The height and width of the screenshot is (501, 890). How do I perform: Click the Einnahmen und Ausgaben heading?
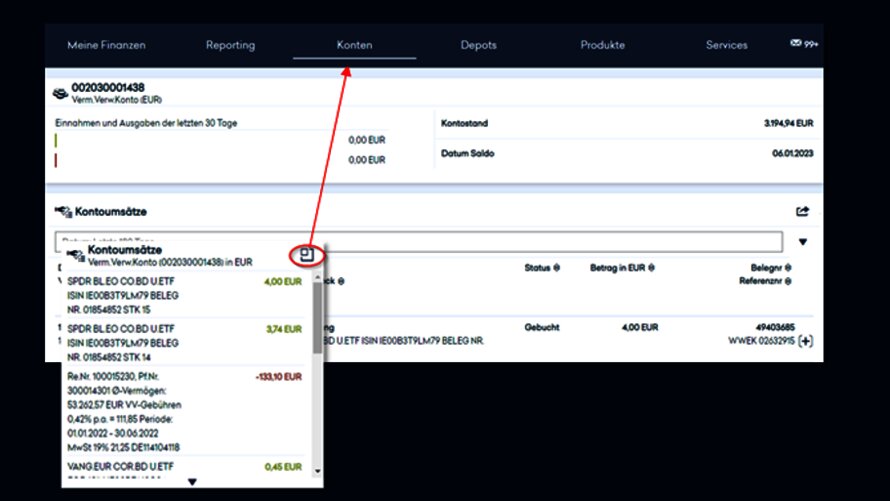(146, 123)
